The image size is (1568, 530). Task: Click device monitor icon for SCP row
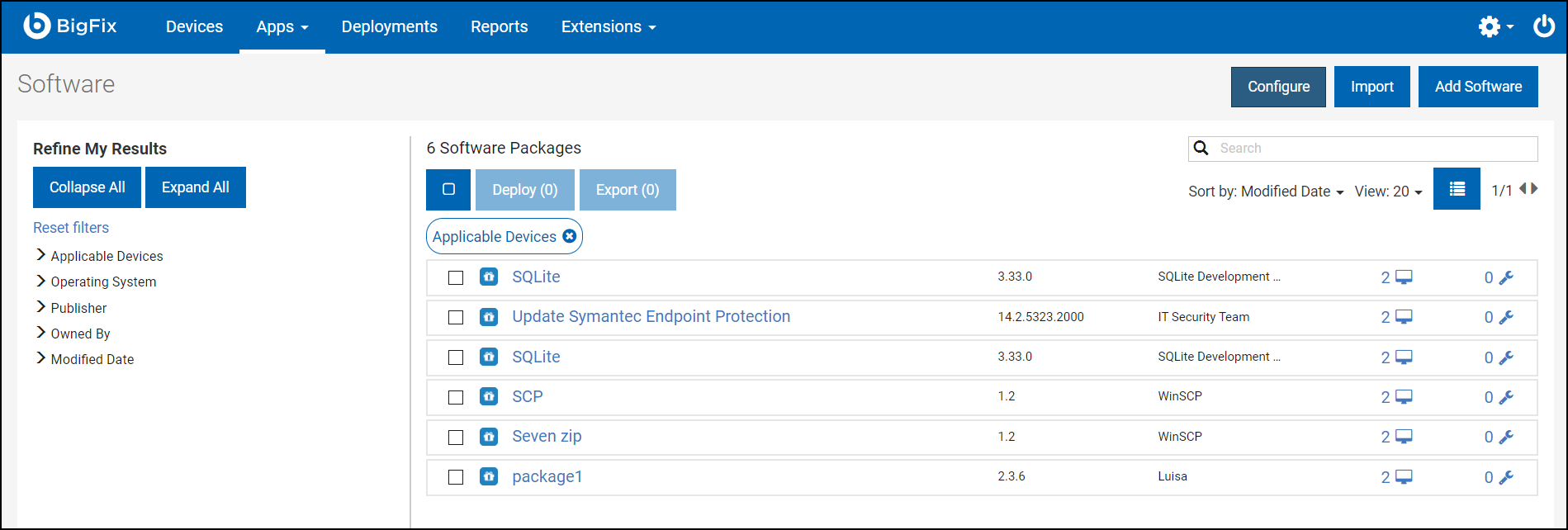pyautogui.click(x=1404, y=396)
